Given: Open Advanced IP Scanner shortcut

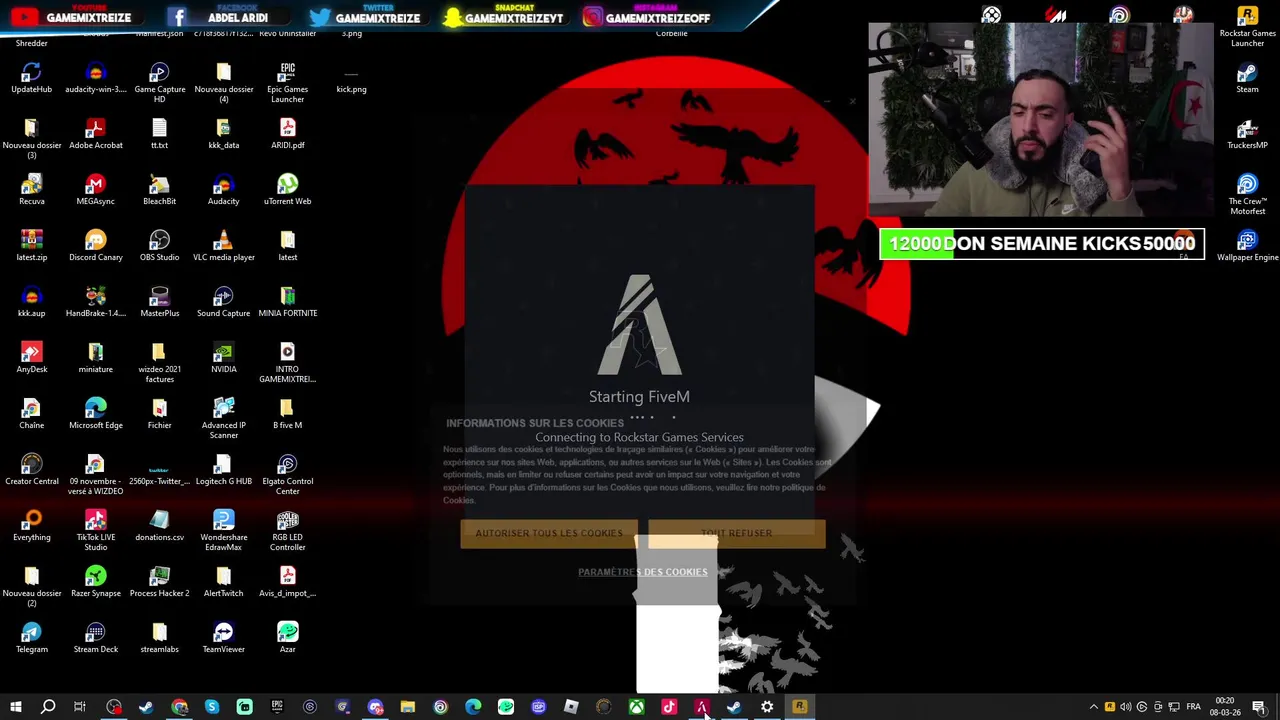Looking at the screenshot, I should pyautogui.click(x=223, y=419).
